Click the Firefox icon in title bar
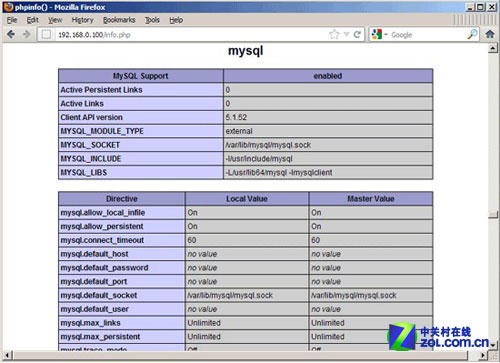 8,7
